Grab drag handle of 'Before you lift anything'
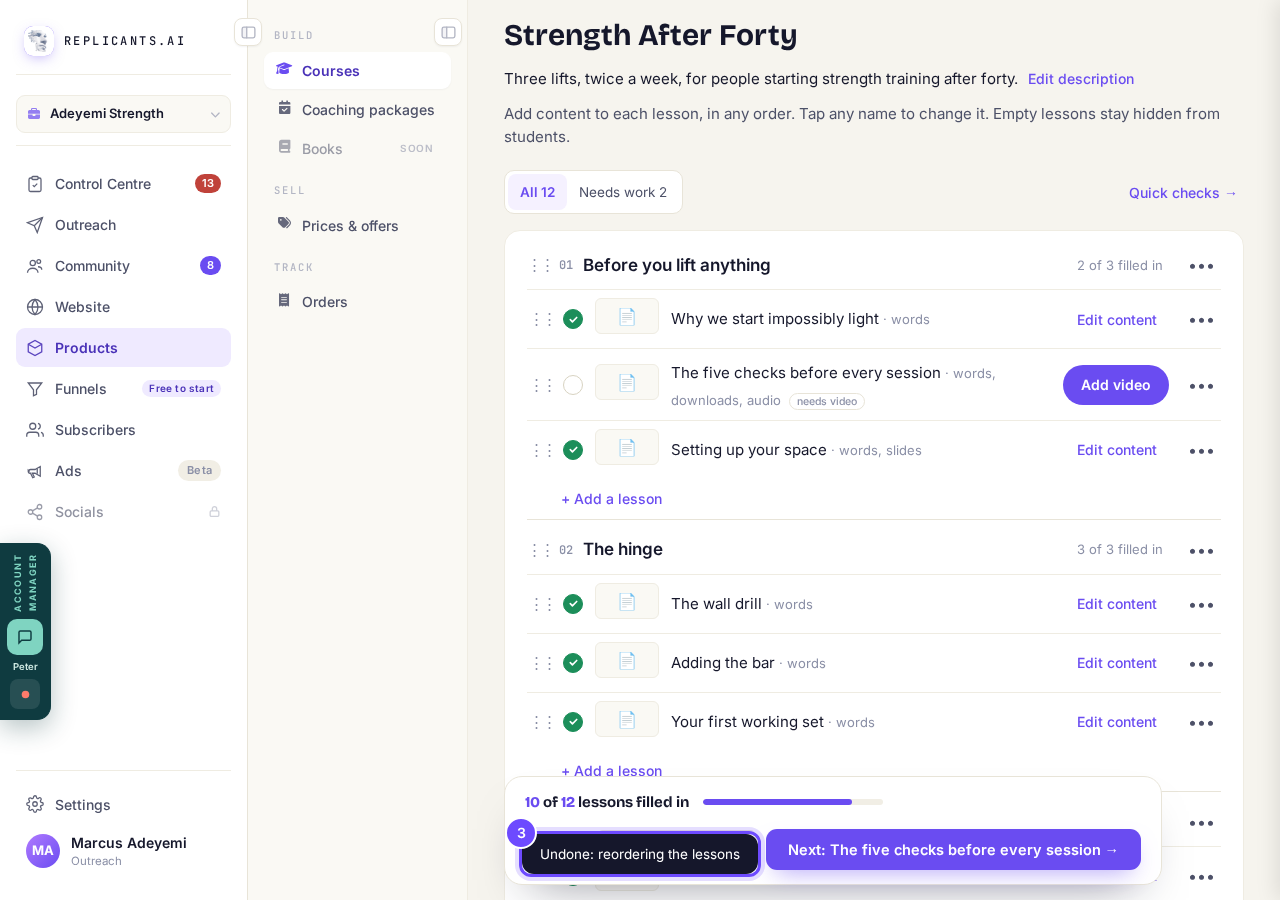The width and height of the screenshot is (1280, 900). 541,265
